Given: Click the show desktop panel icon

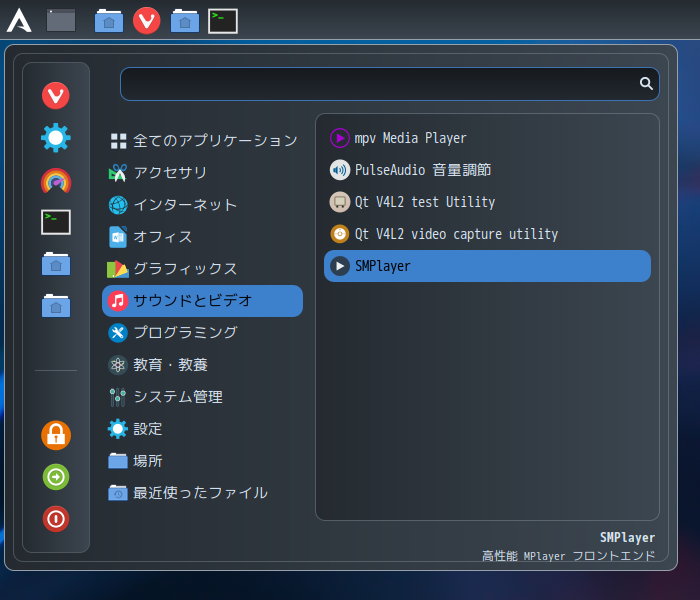Looking at the screenshot, I should point(61,21).
